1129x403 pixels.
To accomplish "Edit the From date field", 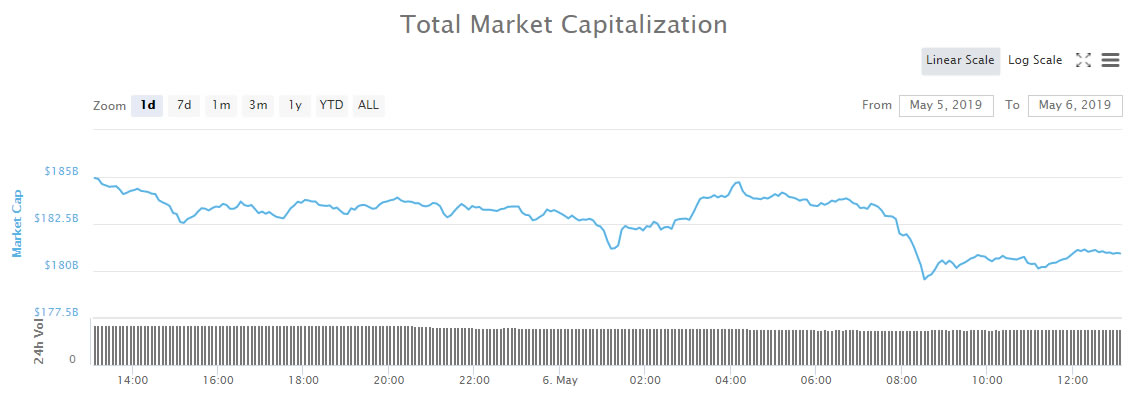I will [x=946, y=105].
